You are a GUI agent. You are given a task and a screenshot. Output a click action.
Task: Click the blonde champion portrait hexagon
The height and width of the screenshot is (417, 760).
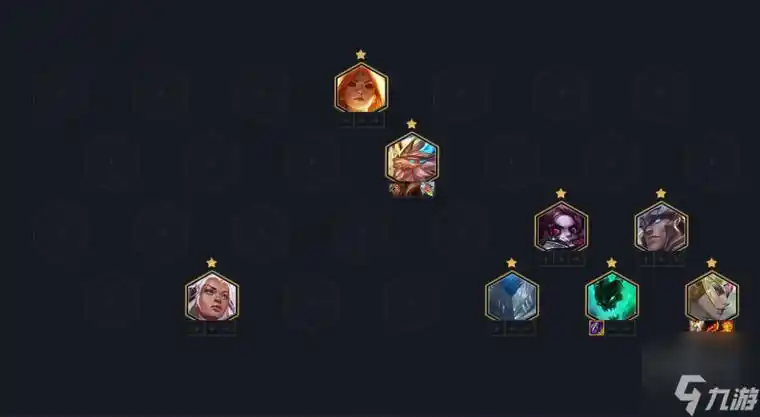click(x=712, y=296)
